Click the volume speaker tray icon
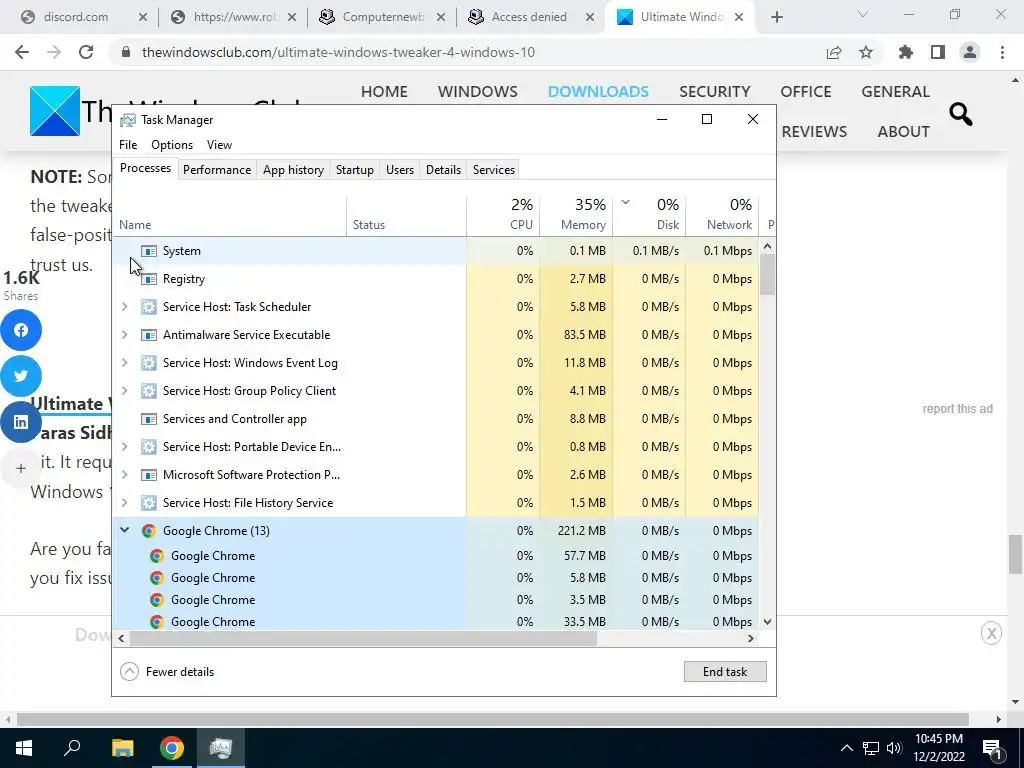The image size is (1024, 768). tap(894, 748)
